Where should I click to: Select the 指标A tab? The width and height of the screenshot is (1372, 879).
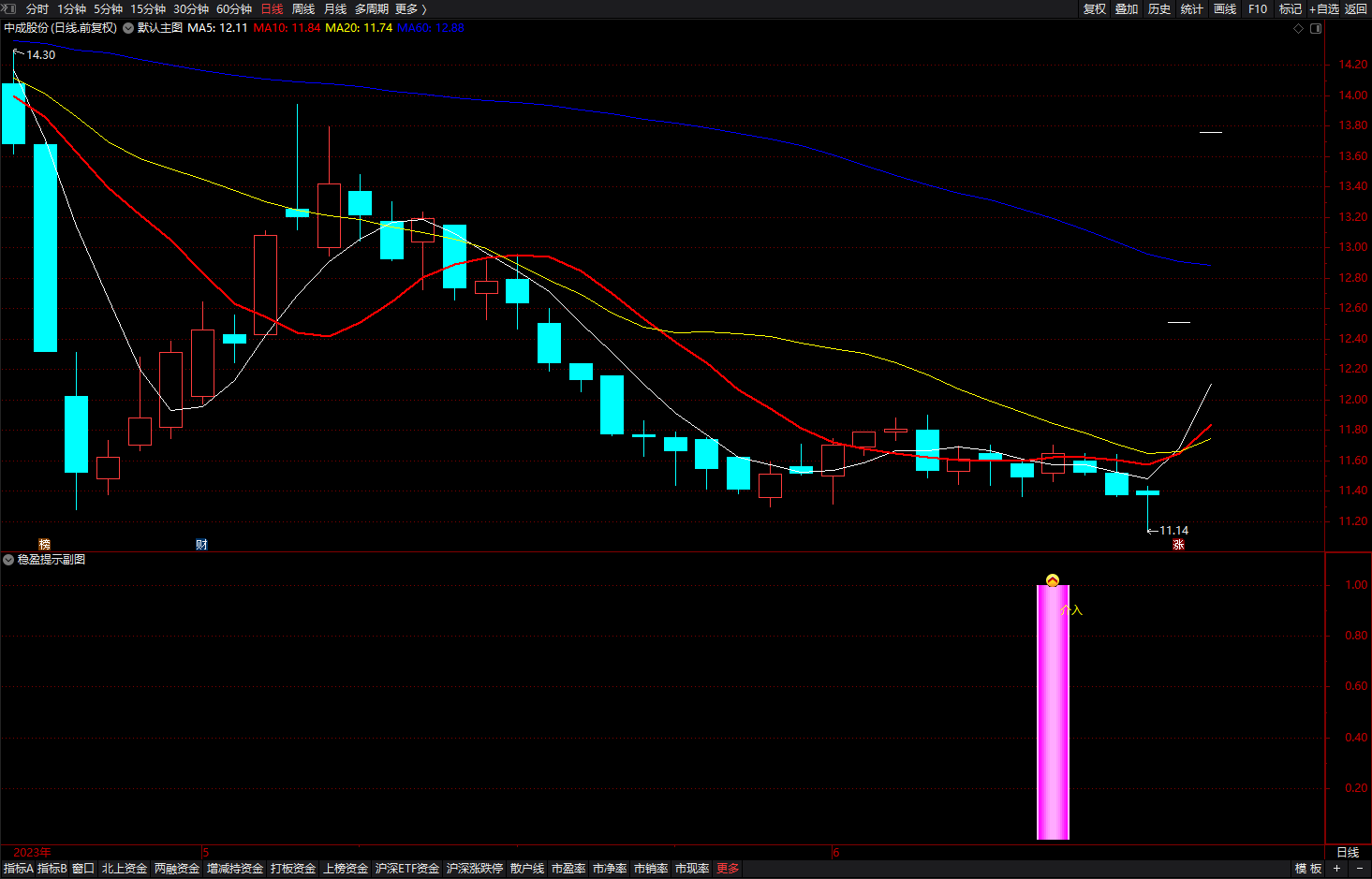tap(19, 869)
